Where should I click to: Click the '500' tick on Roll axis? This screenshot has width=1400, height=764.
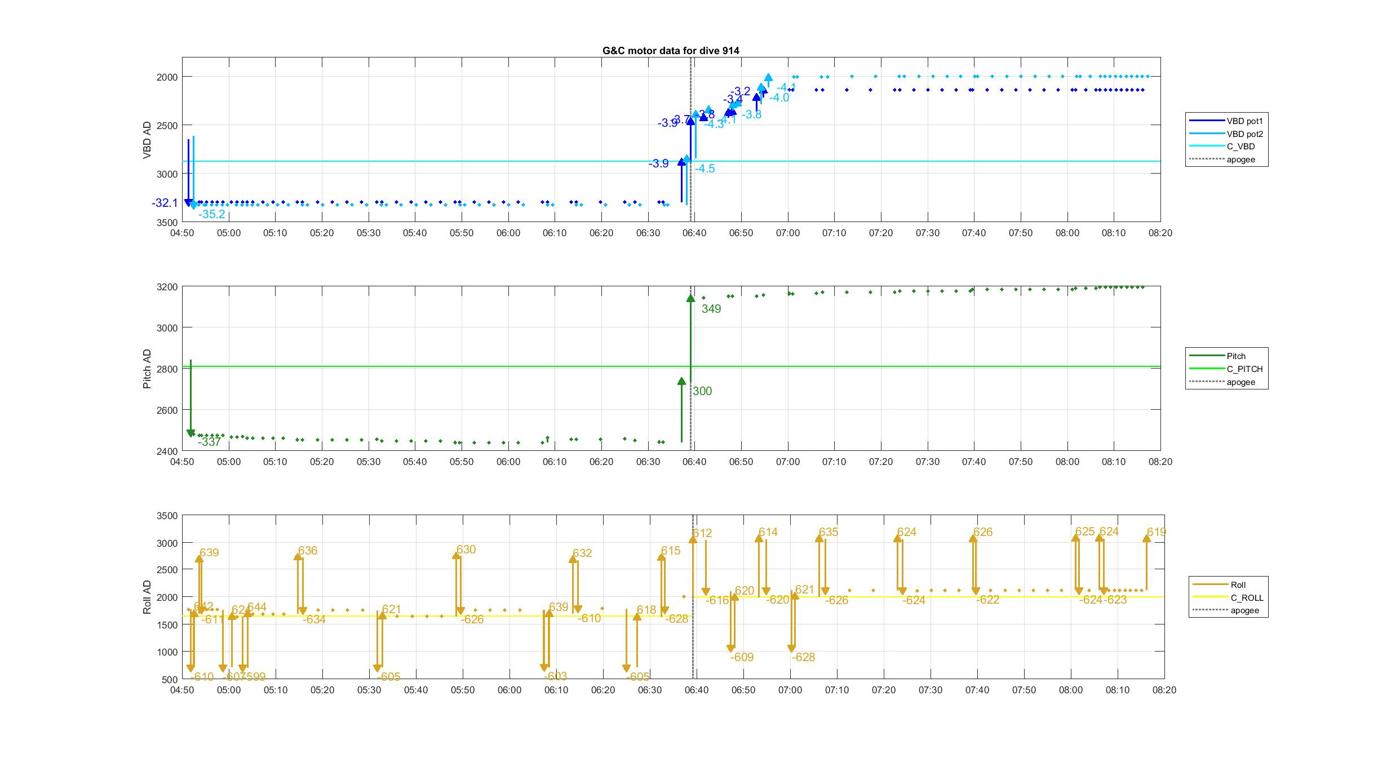[170, 680]
